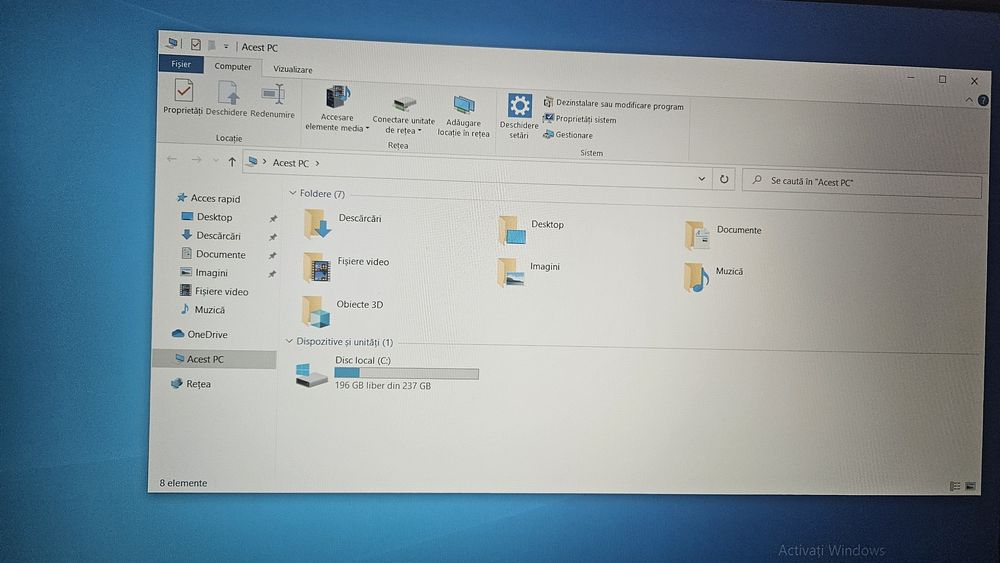This screenshot has height=563, width=1000.
Task: Click the Proprietăți ribbon icon
Action: [184, 91]
